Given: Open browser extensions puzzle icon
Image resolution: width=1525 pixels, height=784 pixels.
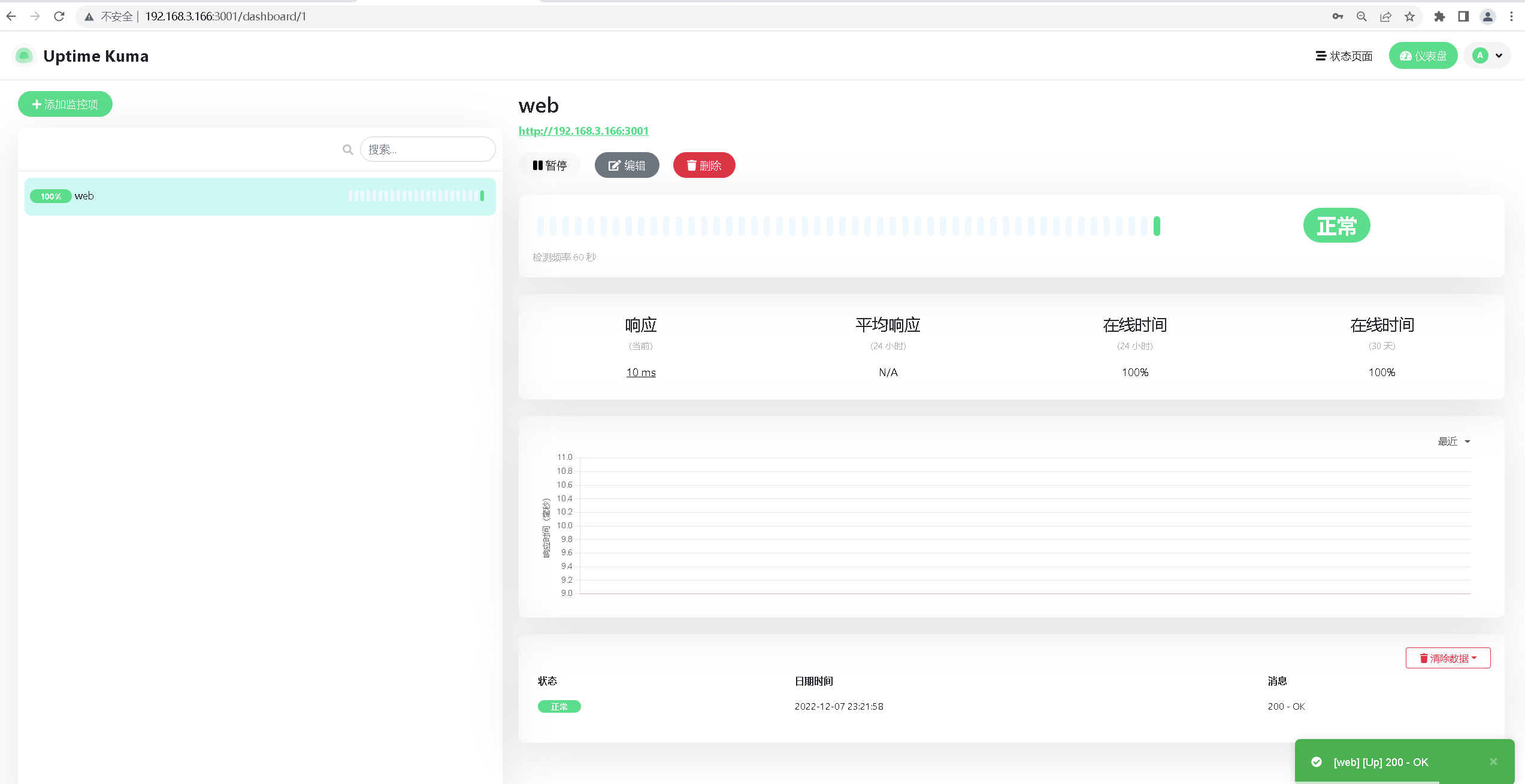Looking at the screenshot, I should [1439, 16].
